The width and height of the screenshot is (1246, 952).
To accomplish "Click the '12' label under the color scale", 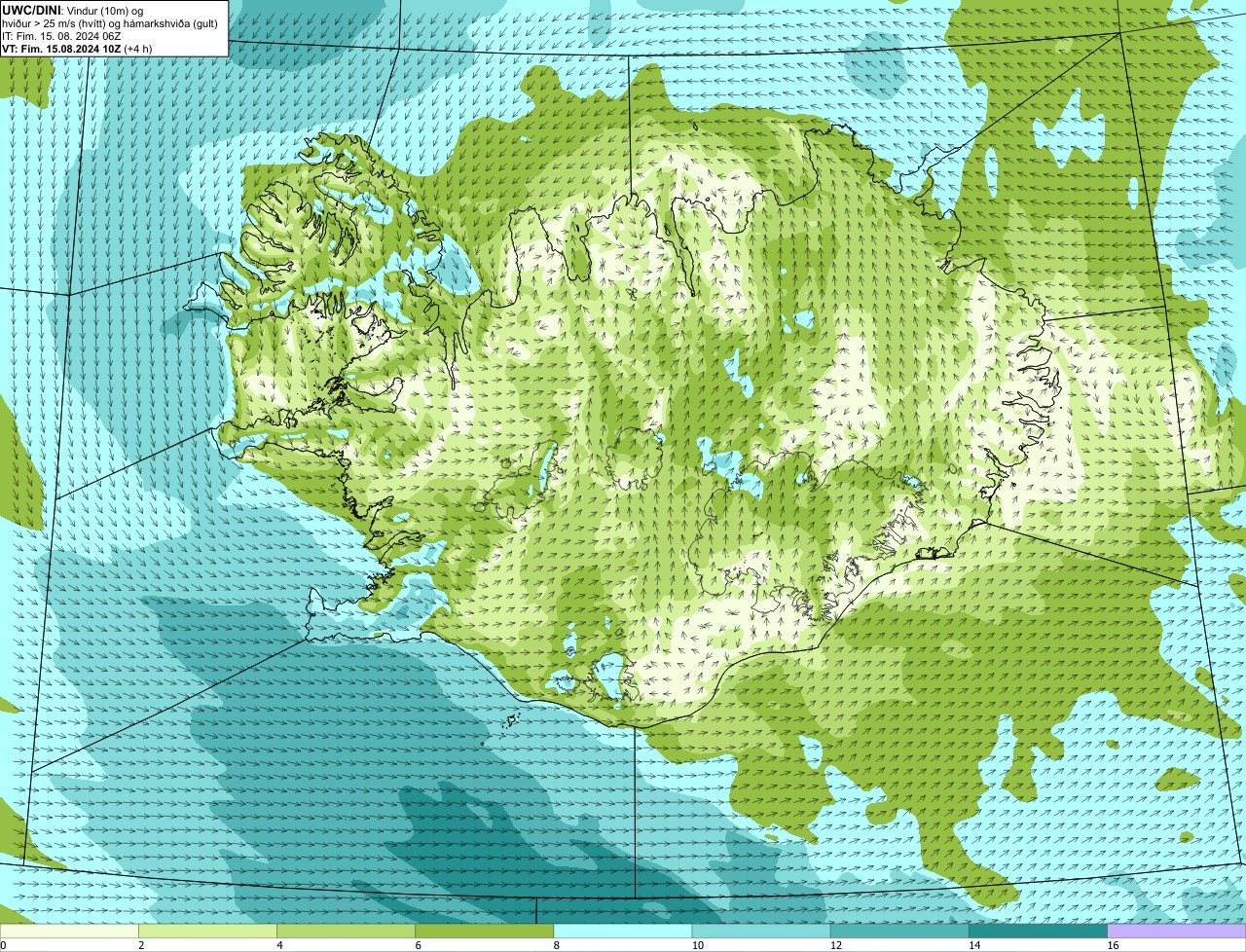I will [x=835, y=945].
